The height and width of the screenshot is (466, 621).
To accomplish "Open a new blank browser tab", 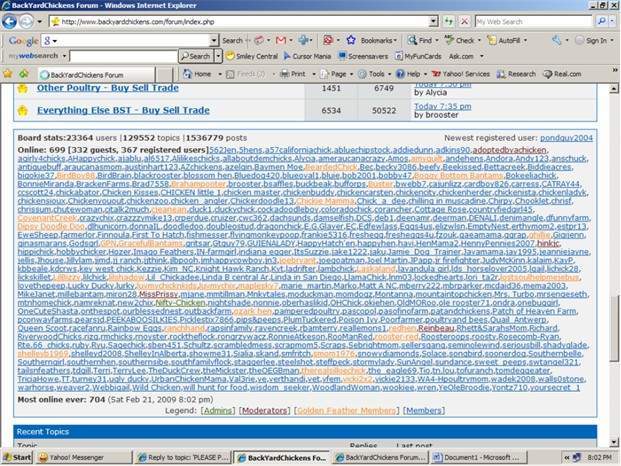I will pos(164,75).
